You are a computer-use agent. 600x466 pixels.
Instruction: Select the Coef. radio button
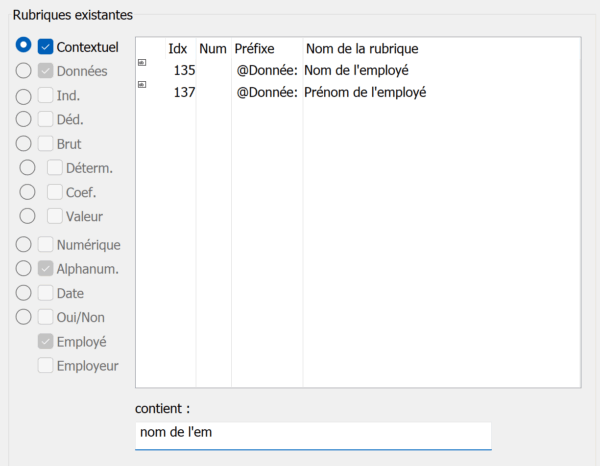(27, 192)
